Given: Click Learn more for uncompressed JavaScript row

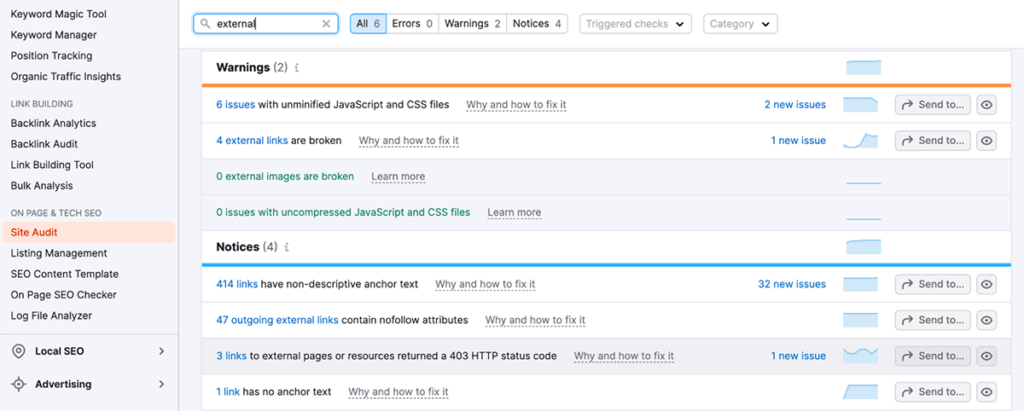Looking at the screenshot, I should coord(514,212).
